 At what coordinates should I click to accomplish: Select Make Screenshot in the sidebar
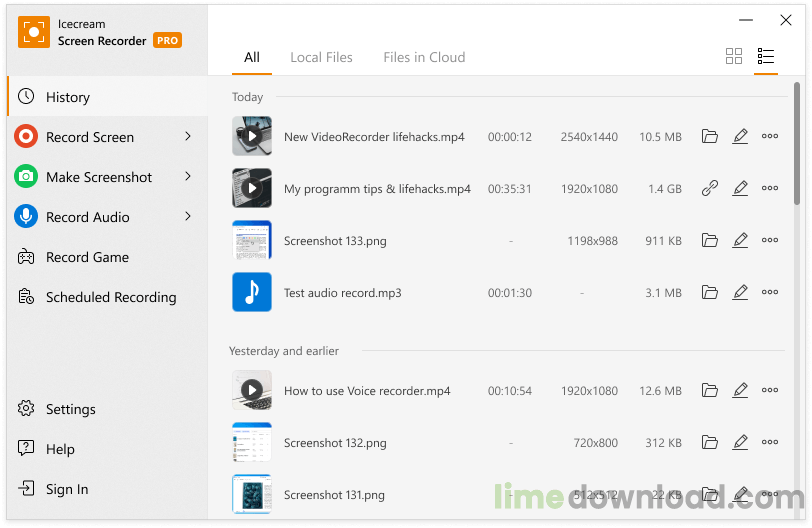pyautogui.click(x=108, y=177)
